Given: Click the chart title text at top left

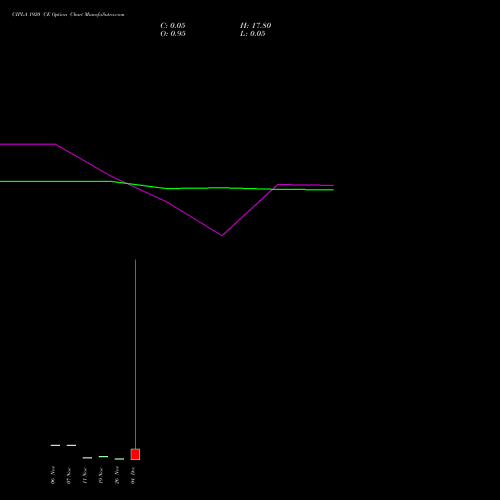Looking at the screenshot, I should click(x=68, y=14).
